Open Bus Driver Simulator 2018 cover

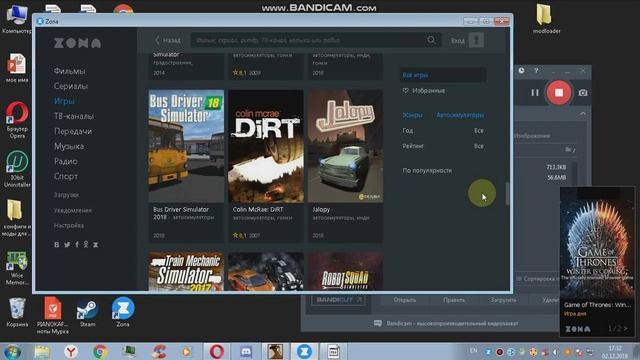click(186, 146)
